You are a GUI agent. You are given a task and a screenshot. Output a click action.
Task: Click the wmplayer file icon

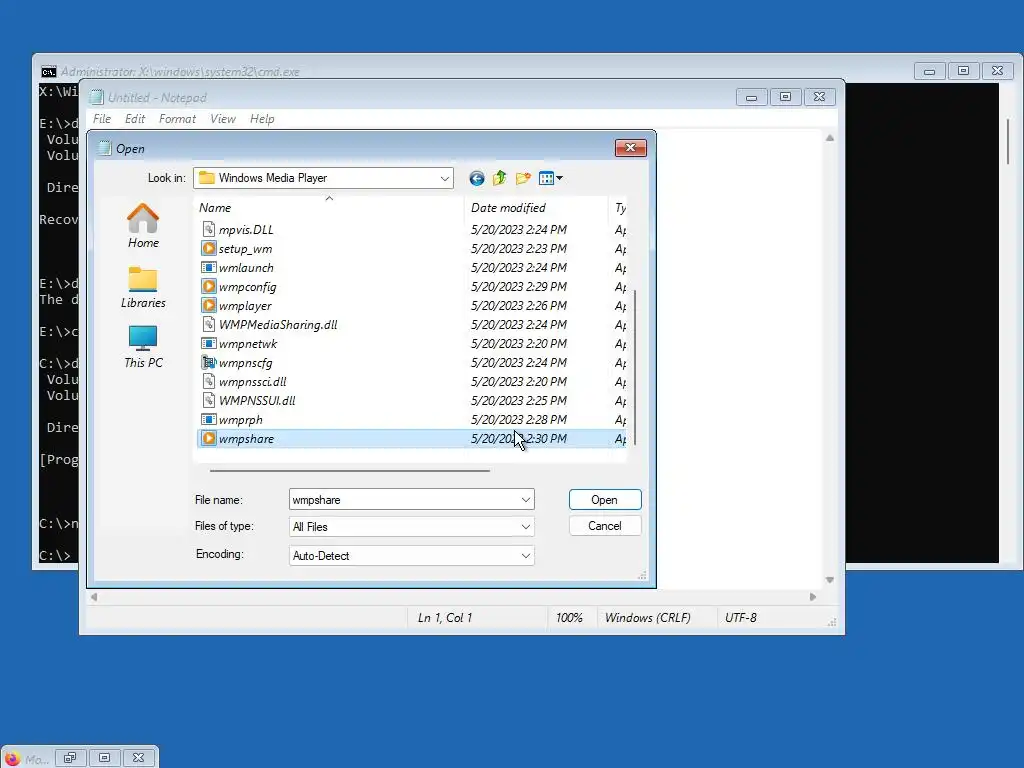tap(208, 305)
